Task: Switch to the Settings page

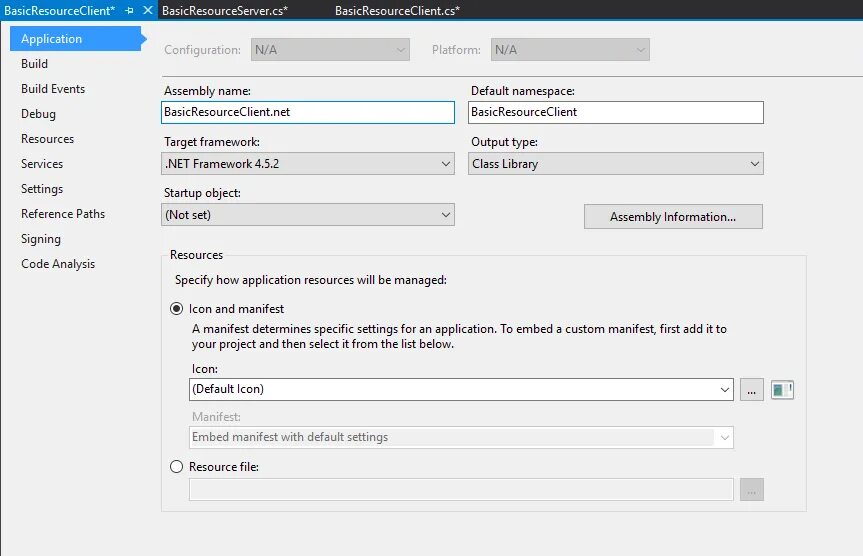Action: [42, 189]
